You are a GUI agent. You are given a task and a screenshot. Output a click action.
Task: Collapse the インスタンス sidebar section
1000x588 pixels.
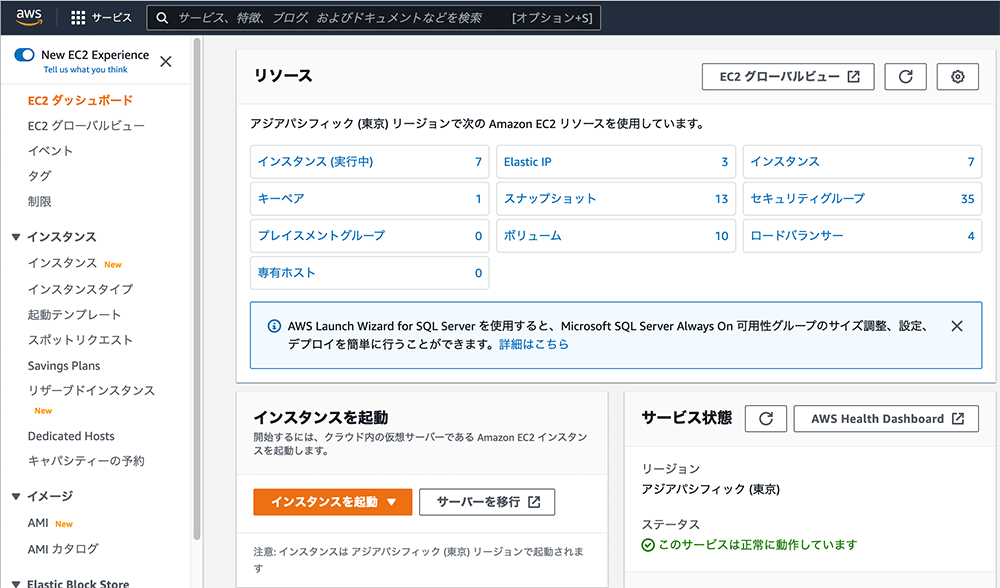pos(16,237)
